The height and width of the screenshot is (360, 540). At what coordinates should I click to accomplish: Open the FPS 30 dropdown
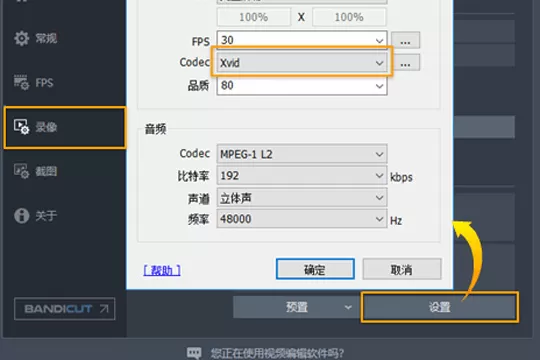pos(302,40)
